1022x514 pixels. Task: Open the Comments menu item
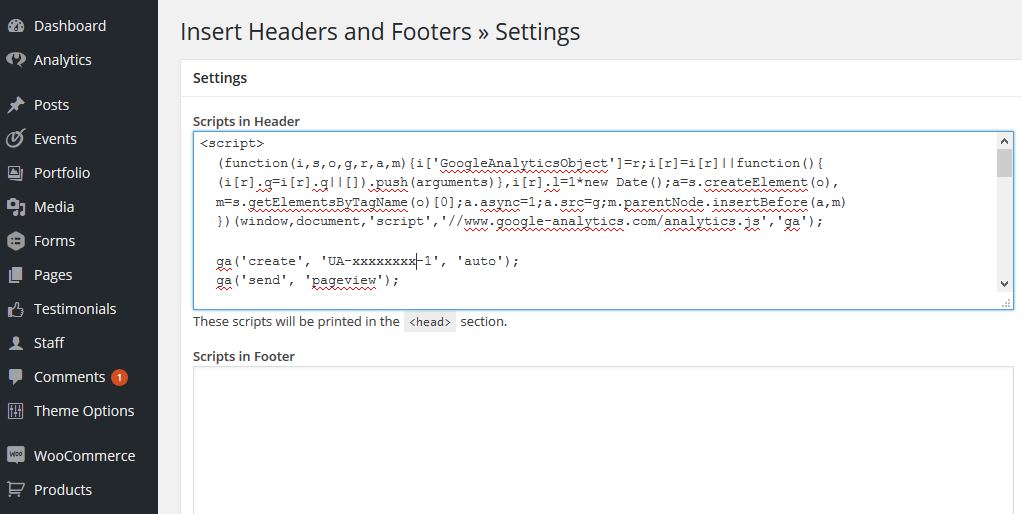pos(69,377)
